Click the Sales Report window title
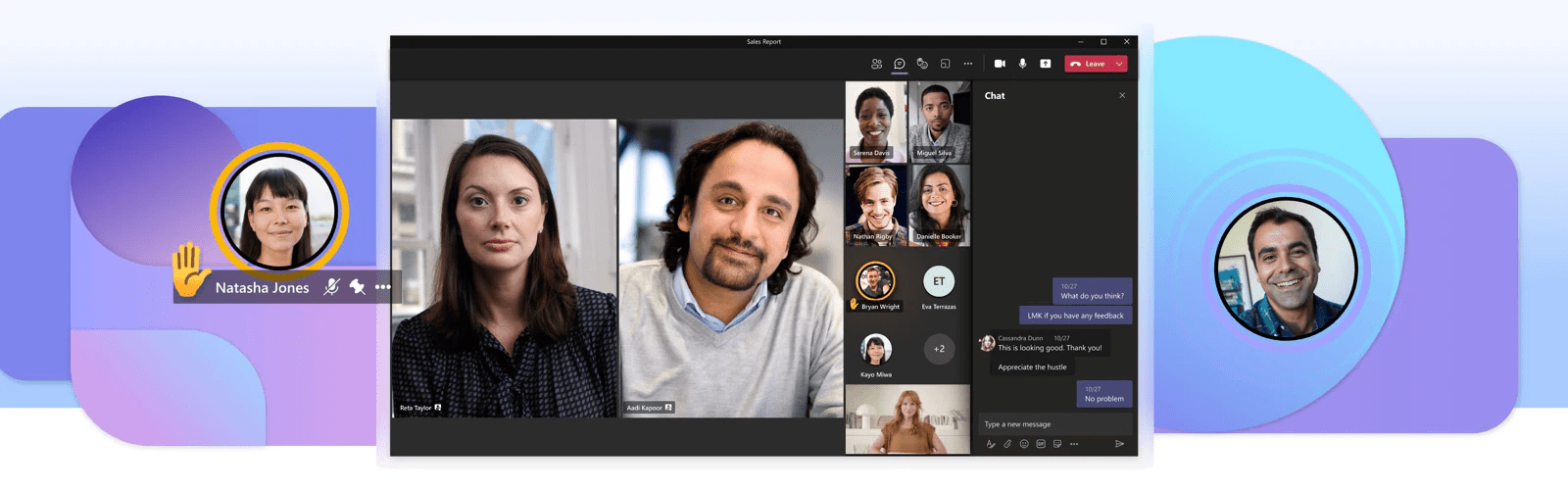This screenshot has width=1568, height=490. [x=763, y=42]
